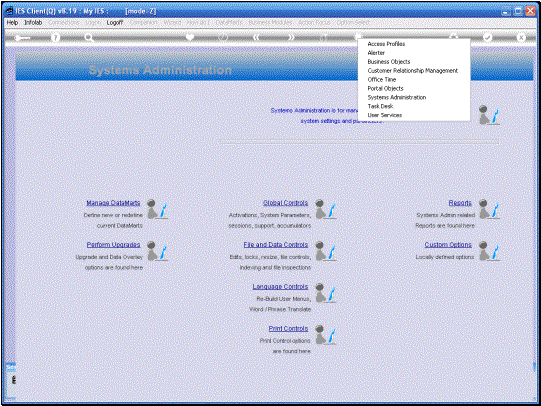Click Logoff in the menu bar
This screenshot has width=541, height=406.
(115, 22)
